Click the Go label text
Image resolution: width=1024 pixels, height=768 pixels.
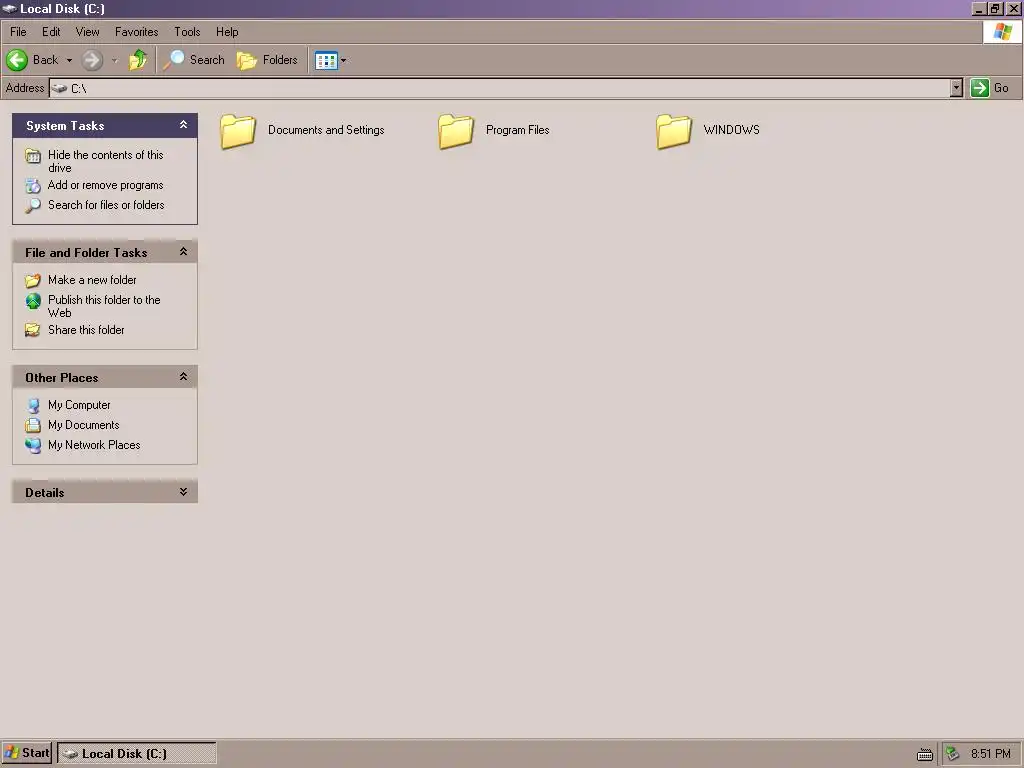coord(1001,88)
